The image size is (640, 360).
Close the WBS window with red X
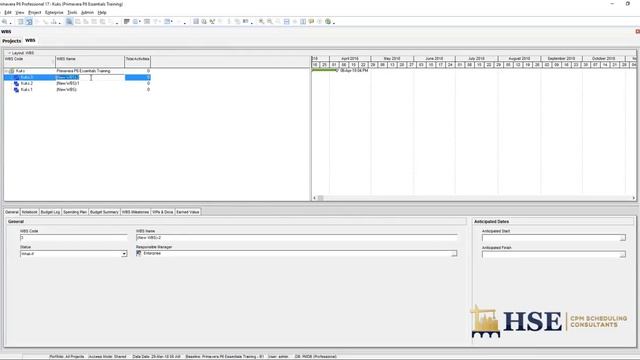tap(637, 31)
